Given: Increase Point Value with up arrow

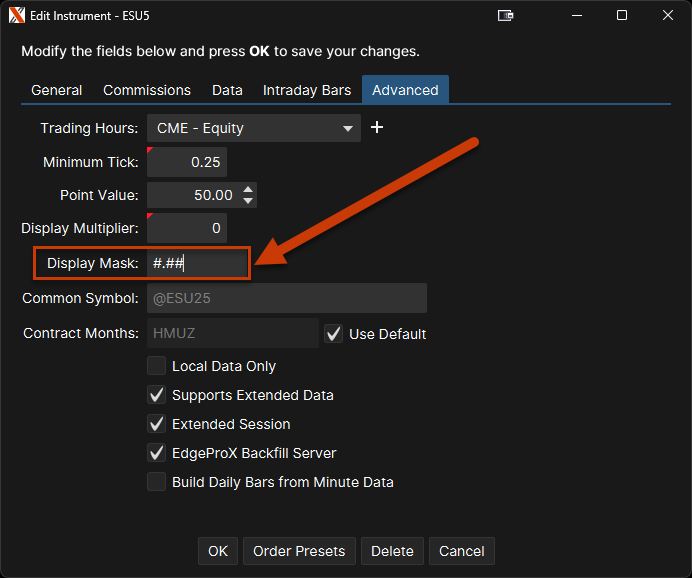Looking at the screenshot, I should (248, 190).
